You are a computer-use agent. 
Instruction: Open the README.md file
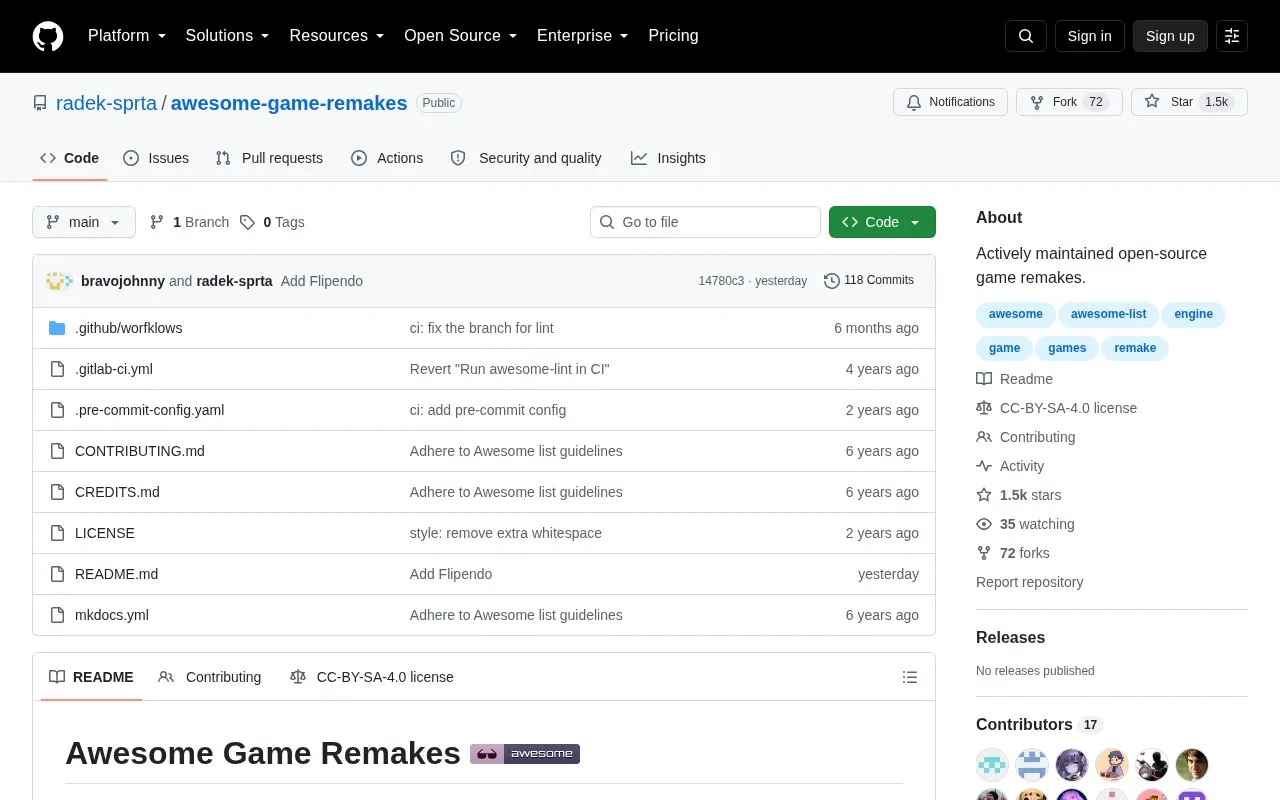pos(116,574)
